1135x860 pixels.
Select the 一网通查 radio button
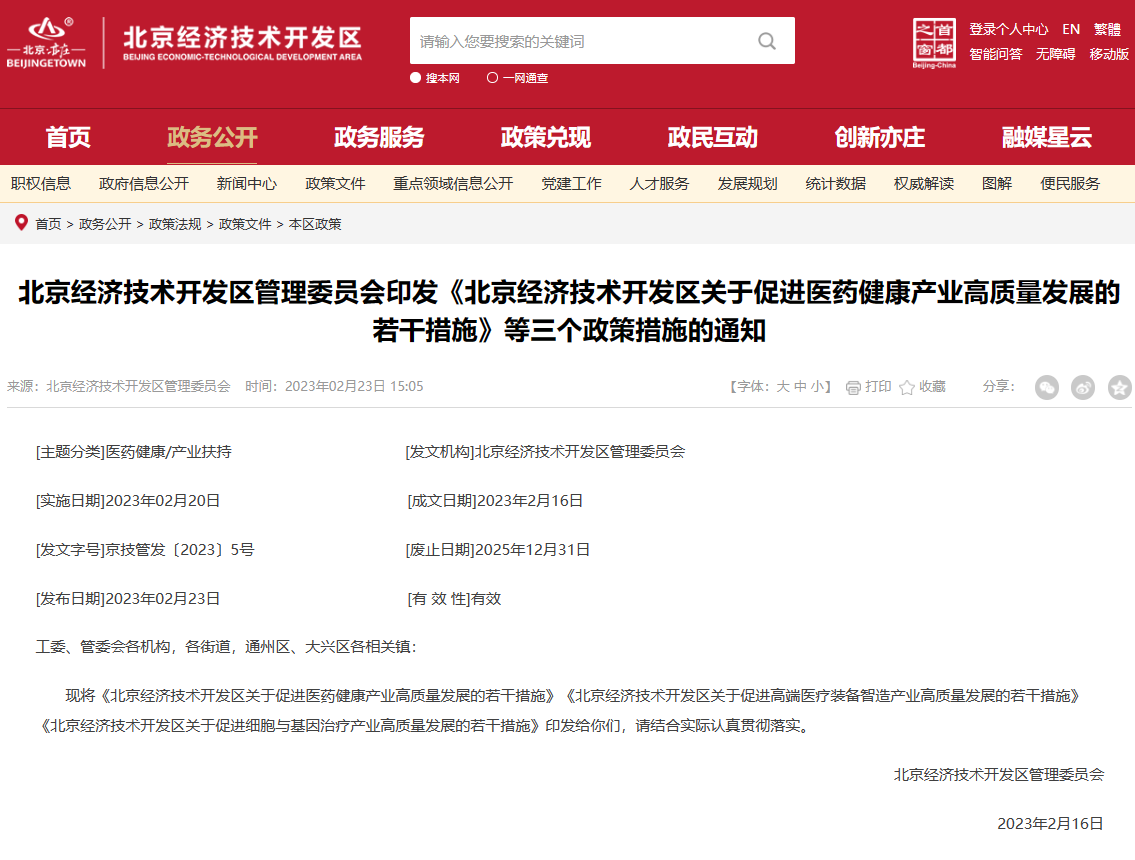click(492, 78)
